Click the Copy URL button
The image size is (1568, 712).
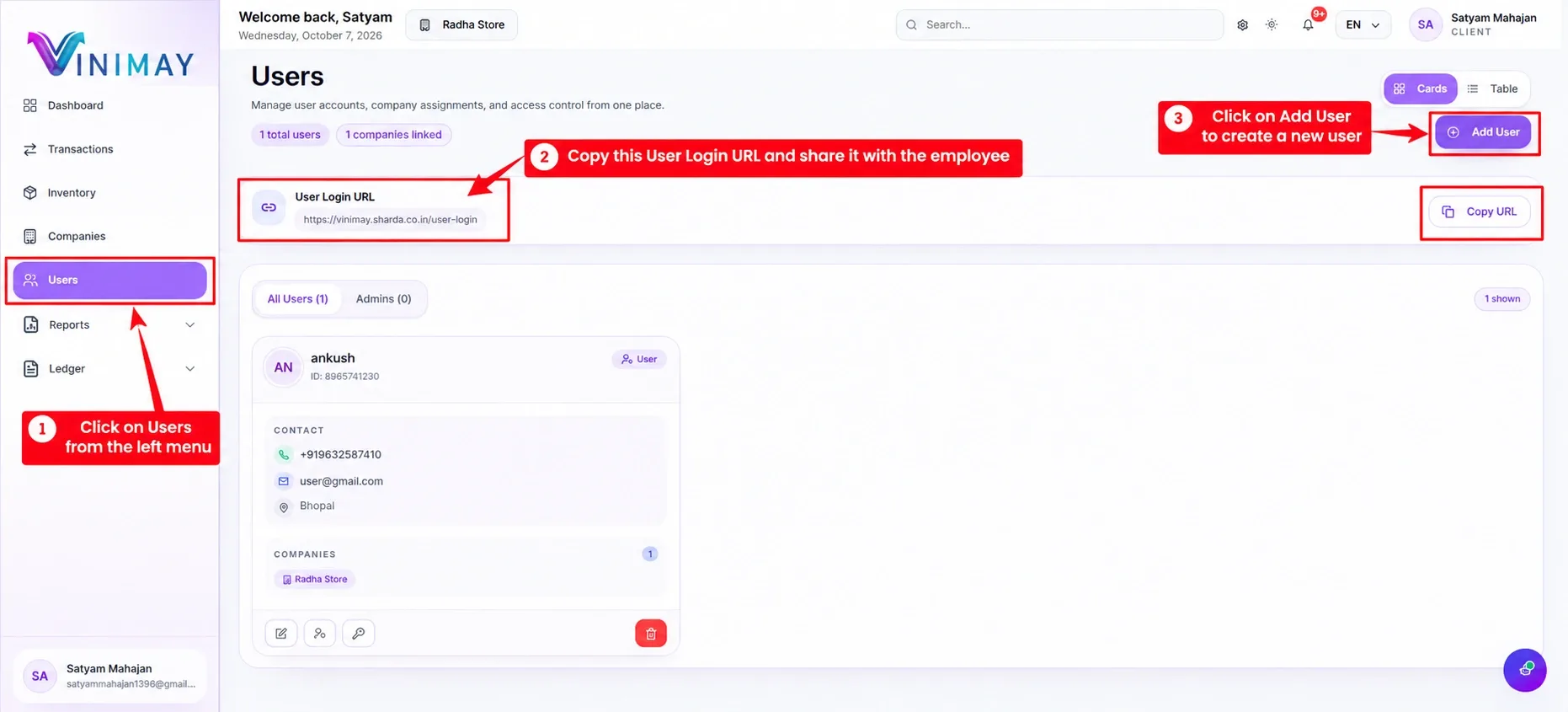coord(1480,211)
